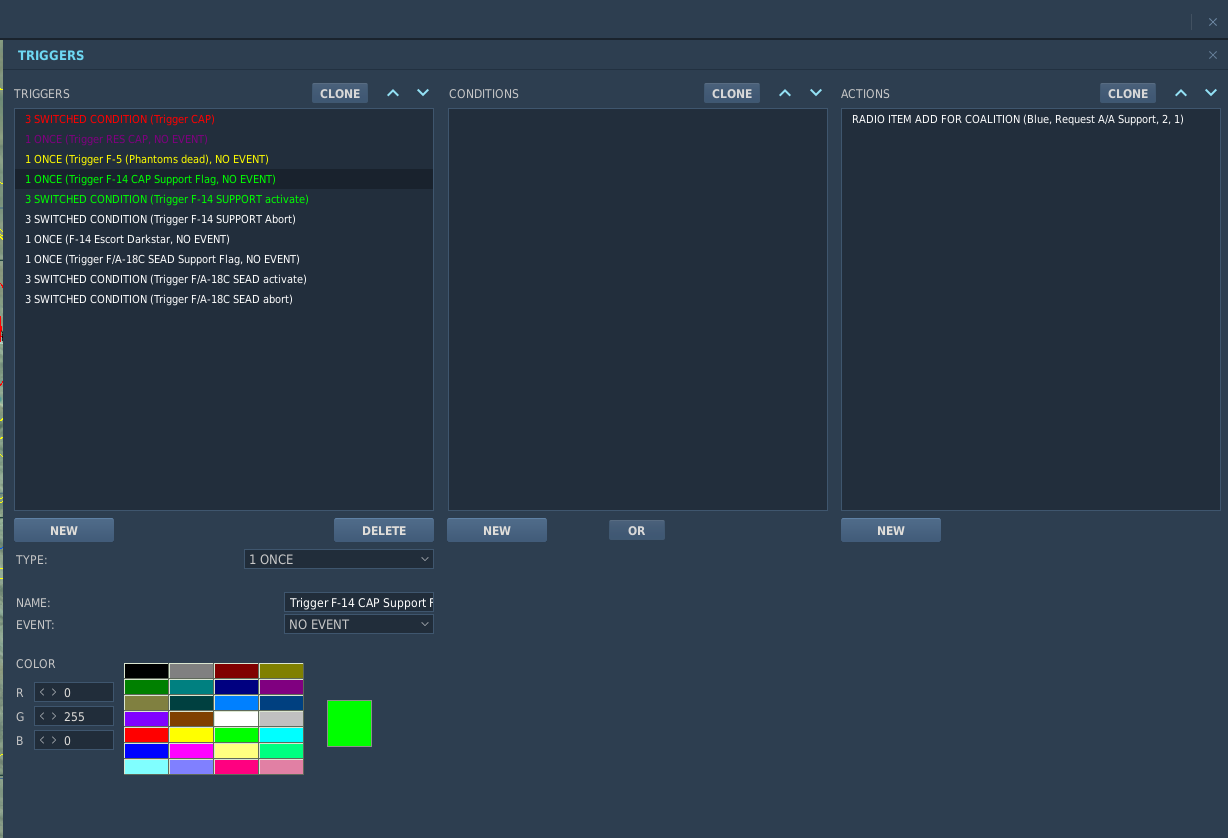
Task: Delete the selected trigger
Action: coord(384,530)
